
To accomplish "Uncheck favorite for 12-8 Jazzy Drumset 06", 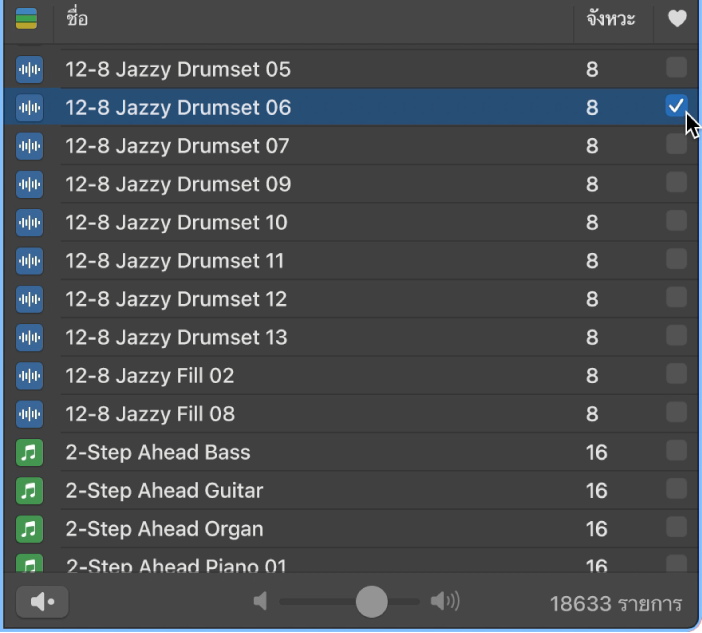I will coord(676,106).
